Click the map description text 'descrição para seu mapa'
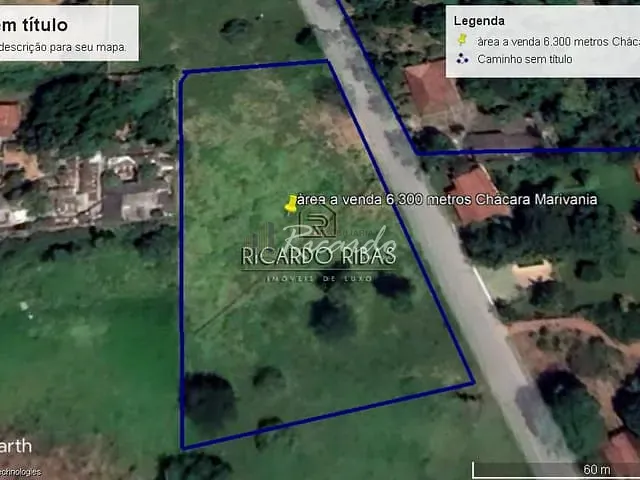640x480 pixels. coord(63,47)
